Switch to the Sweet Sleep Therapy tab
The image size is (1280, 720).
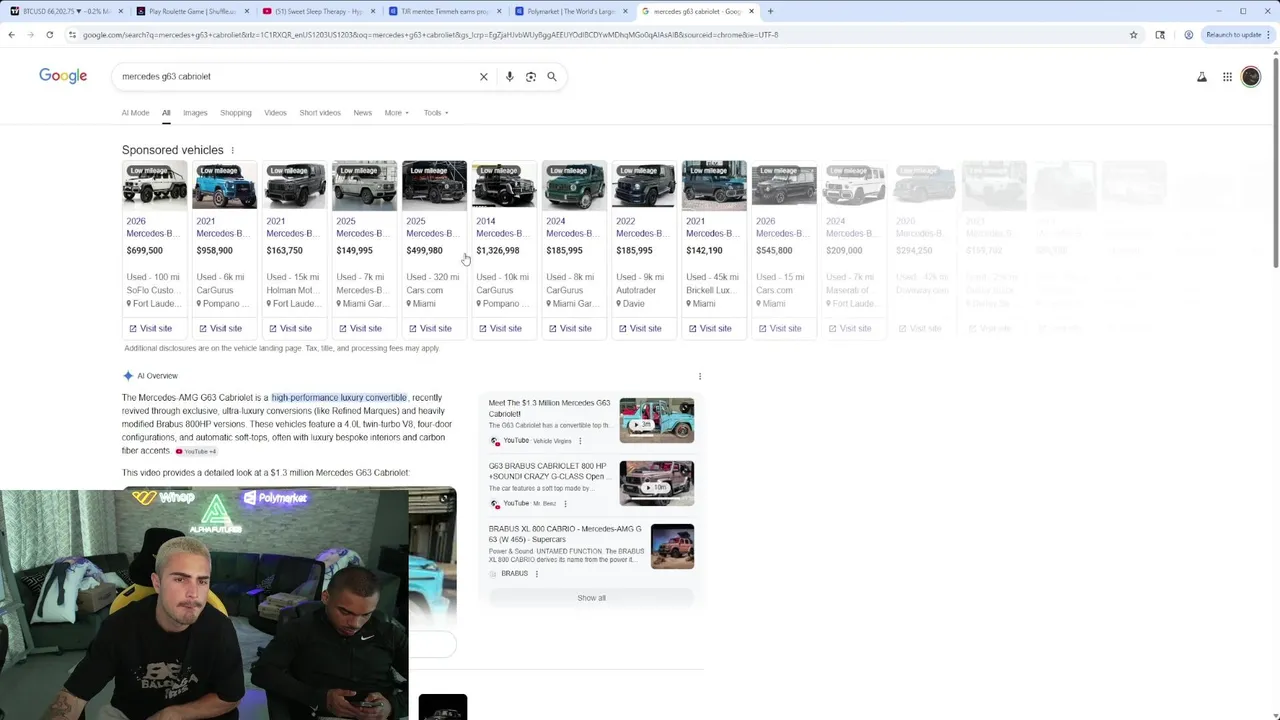319,12
